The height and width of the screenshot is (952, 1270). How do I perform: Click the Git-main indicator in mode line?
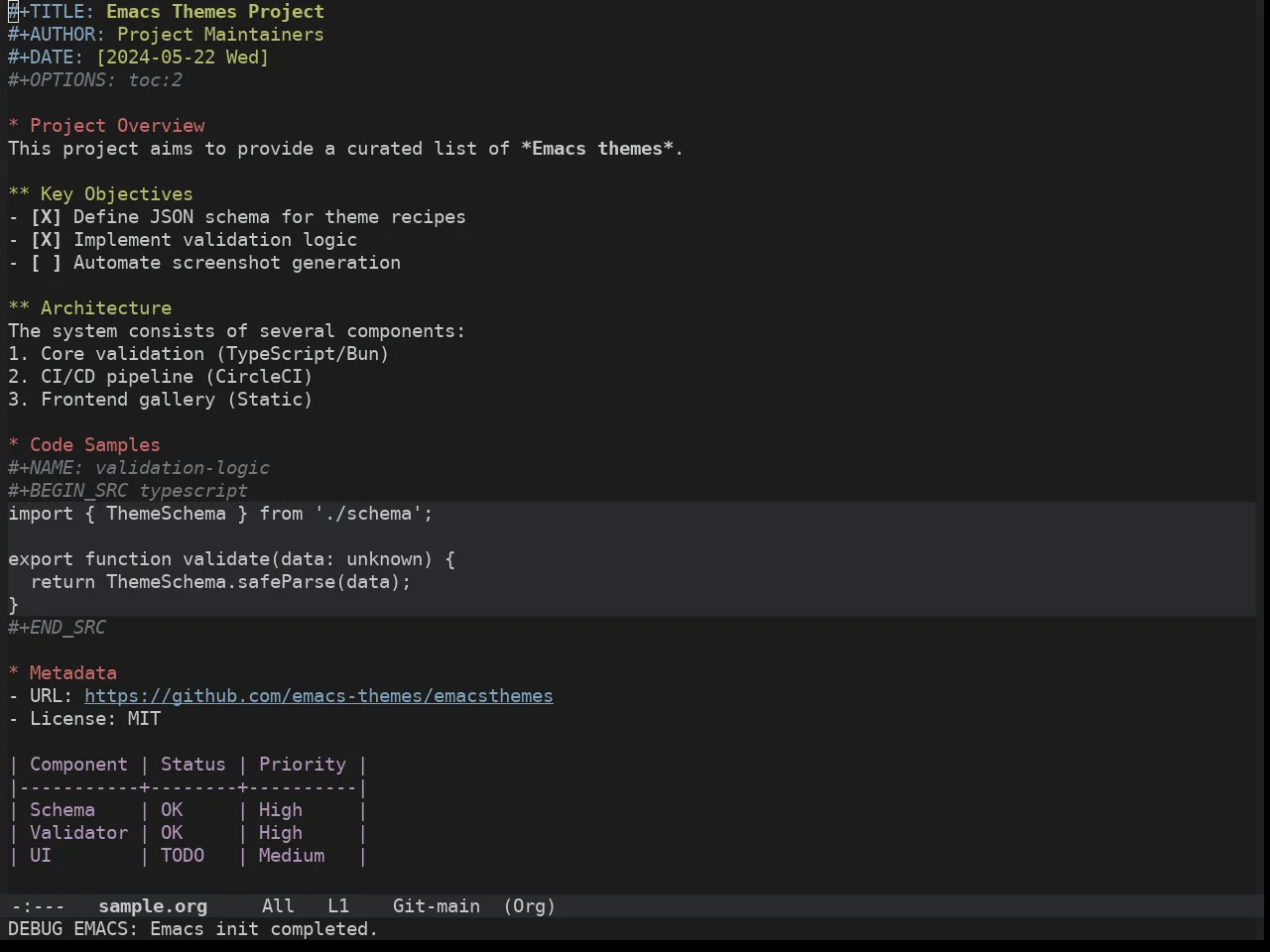pyautogui.click(x=437, y=906)
